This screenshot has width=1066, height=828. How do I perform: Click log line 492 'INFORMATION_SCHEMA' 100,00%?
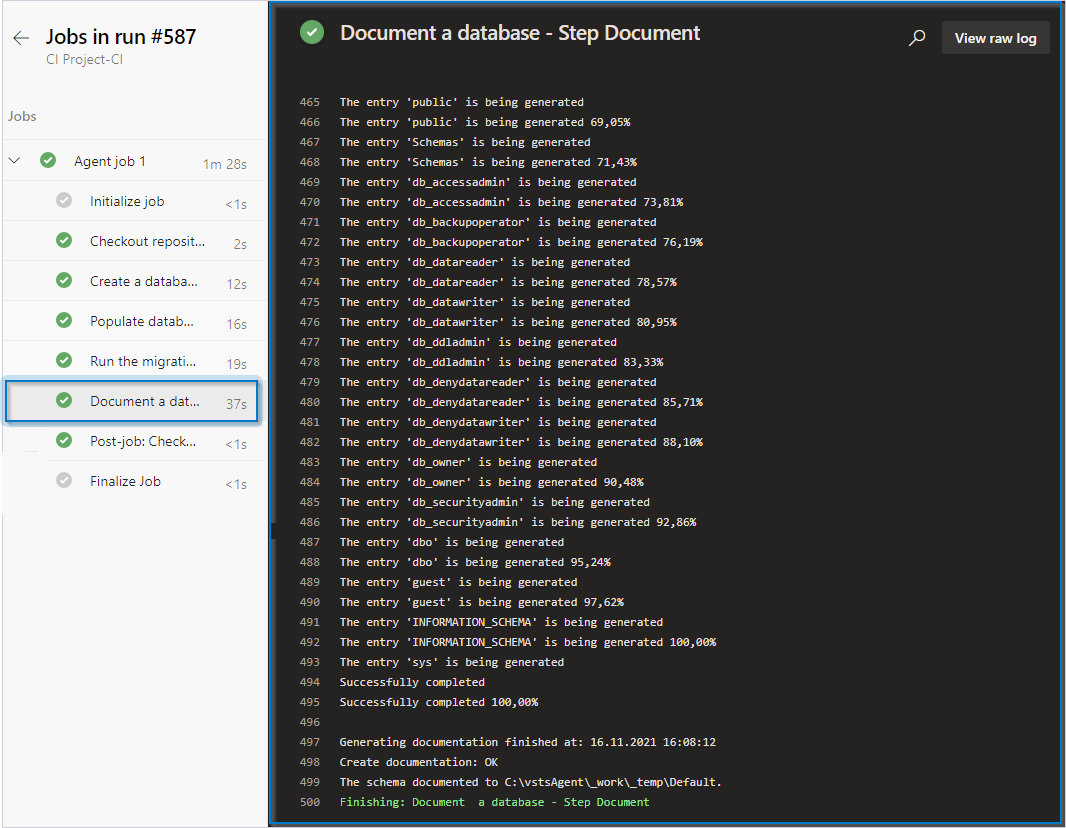coord(528,643)
